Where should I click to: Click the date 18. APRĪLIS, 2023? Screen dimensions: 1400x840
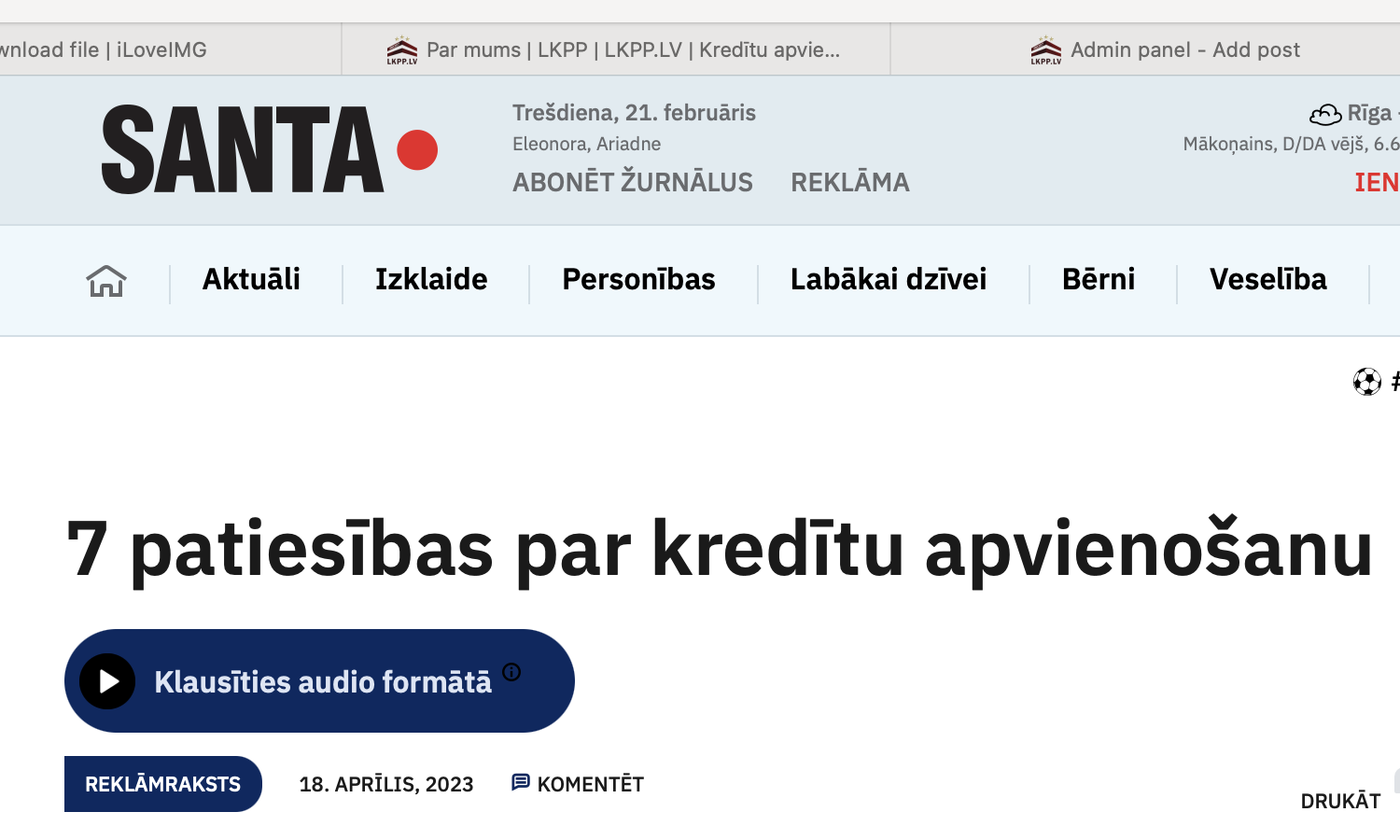pos(386,784)
